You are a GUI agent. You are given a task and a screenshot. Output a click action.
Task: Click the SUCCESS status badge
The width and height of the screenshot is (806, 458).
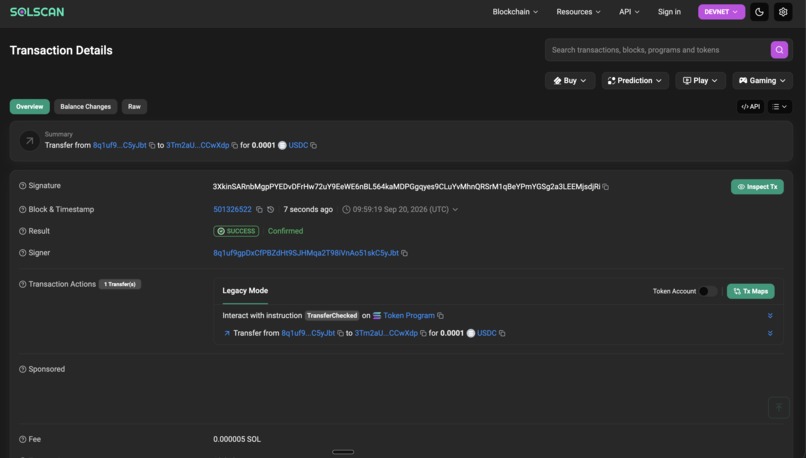(x=236, y=231)
